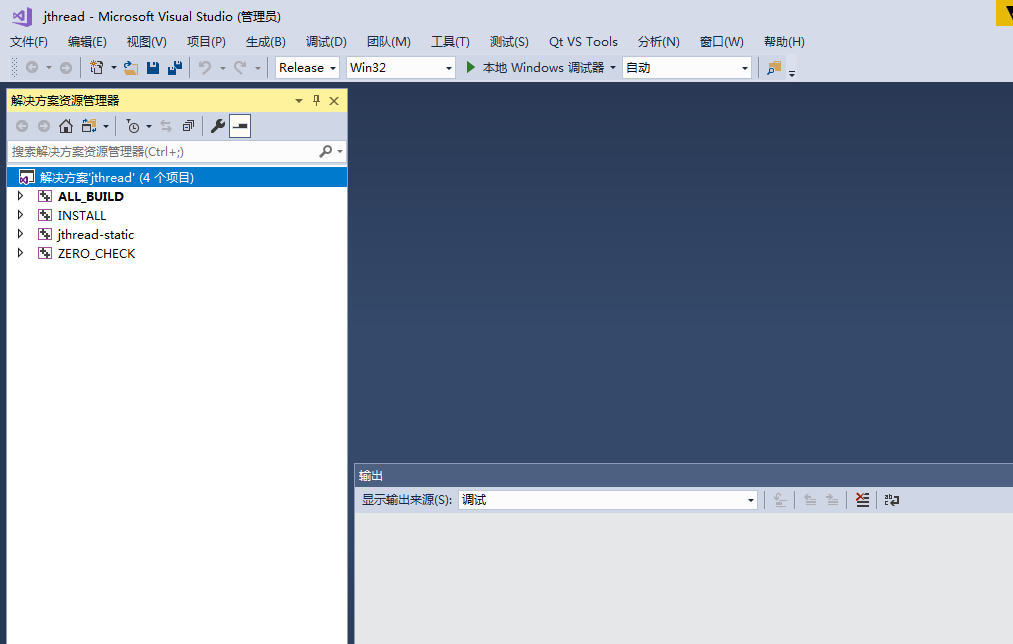This screenshot has width=1013, height=644.
Task: Expand the INSTALL project node
Action: click(x=20, y=215)
